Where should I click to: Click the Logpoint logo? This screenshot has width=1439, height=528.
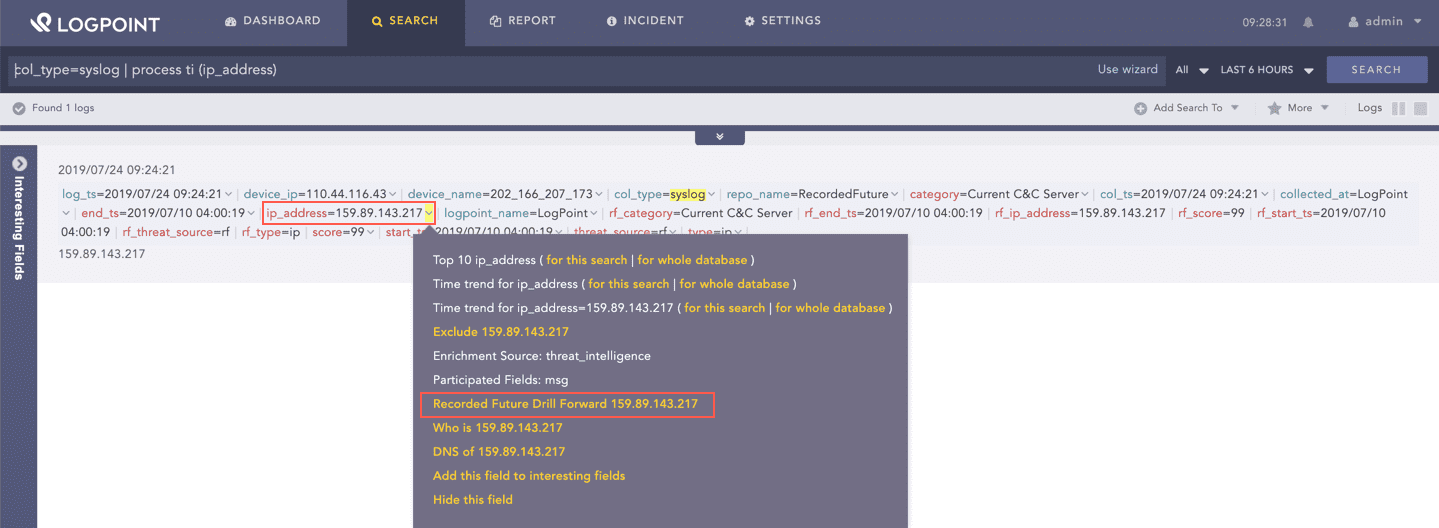[94, 22]
